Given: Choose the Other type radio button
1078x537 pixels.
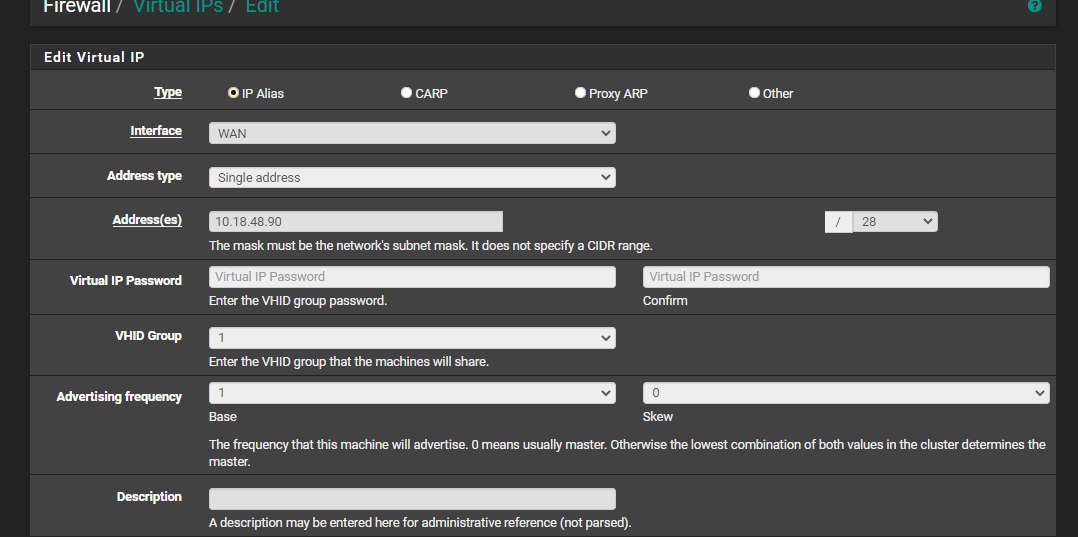Looking at the screenshot, I should 754,93.
